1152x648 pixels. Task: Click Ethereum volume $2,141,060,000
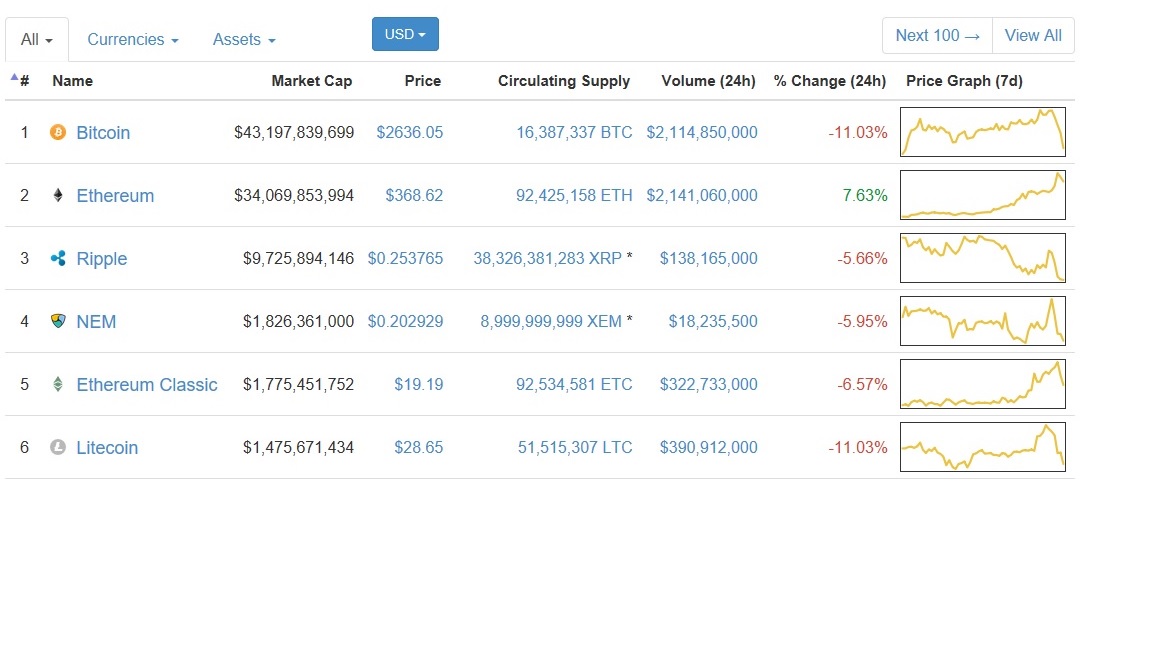tap(702, 195)
